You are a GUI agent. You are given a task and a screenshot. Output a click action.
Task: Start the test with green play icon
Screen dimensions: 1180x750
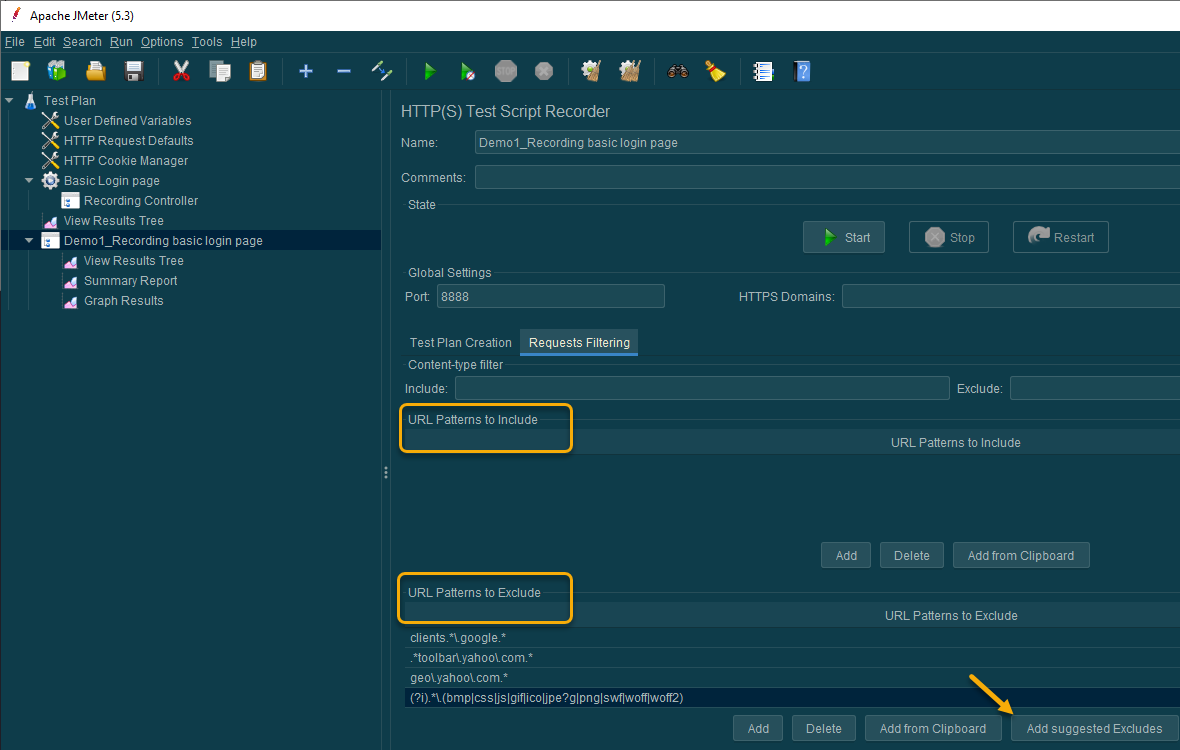(x=430, y=71)
